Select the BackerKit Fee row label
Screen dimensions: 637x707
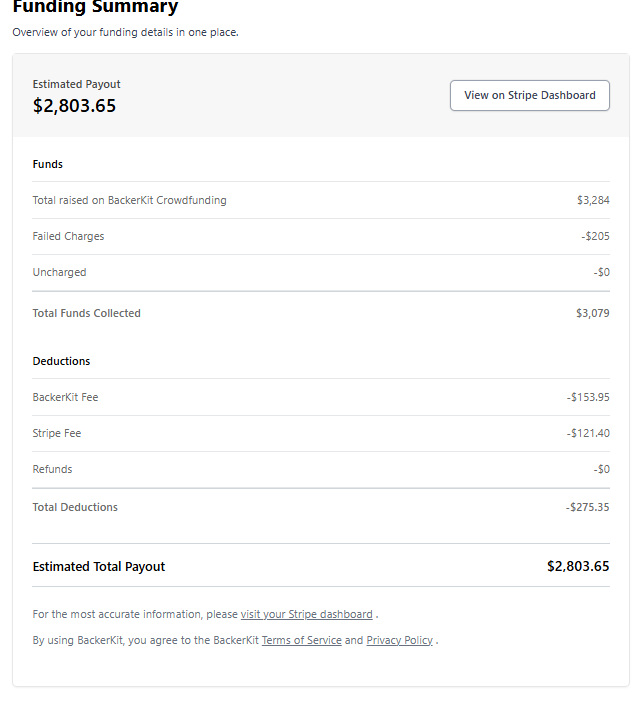coord(65,397)
